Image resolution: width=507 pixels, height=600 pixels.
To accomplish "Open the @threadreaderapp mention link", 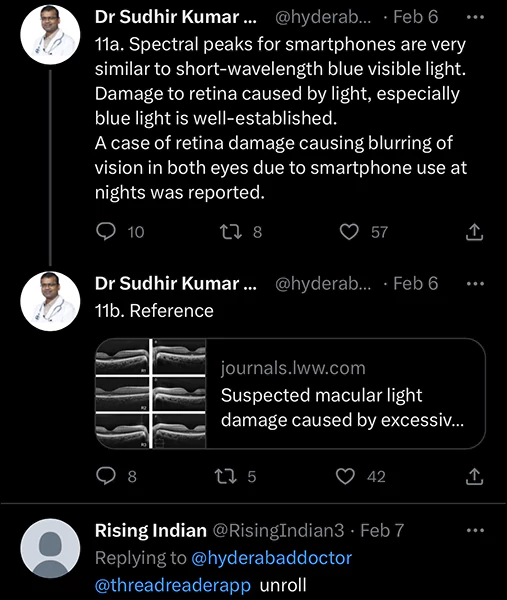I will (x=173, y=585).
